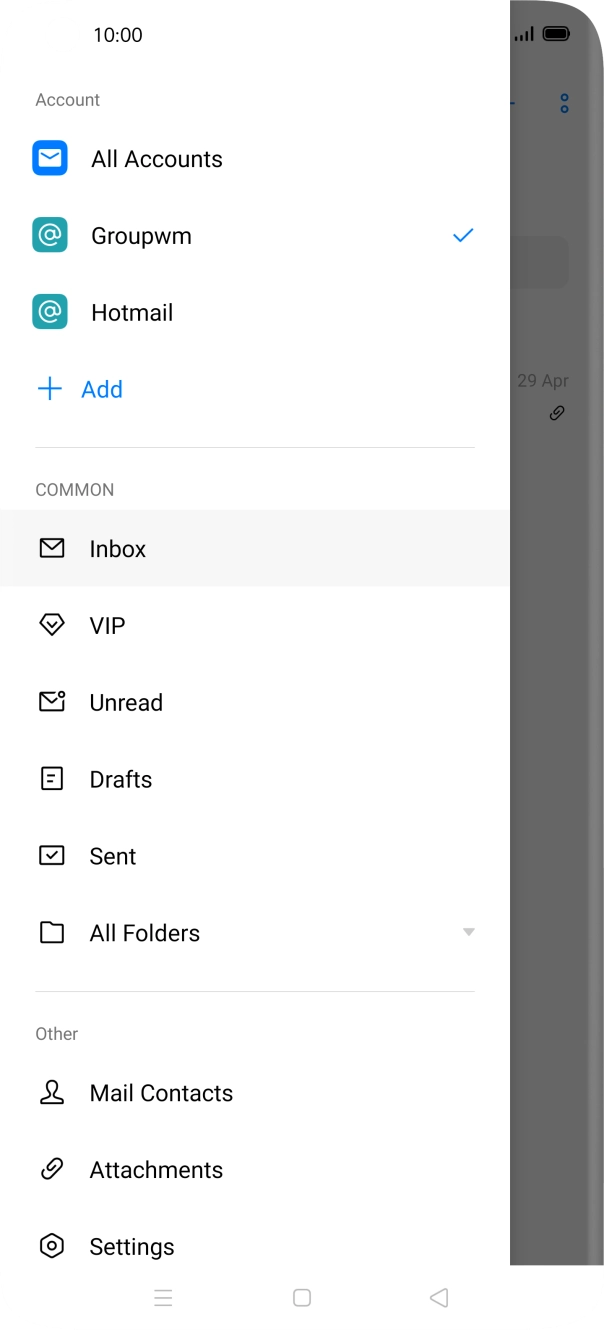The height and width of the screenshot is (1330, 604).
Task: Open the three-dot overflow menu
Action: (563, 103)
